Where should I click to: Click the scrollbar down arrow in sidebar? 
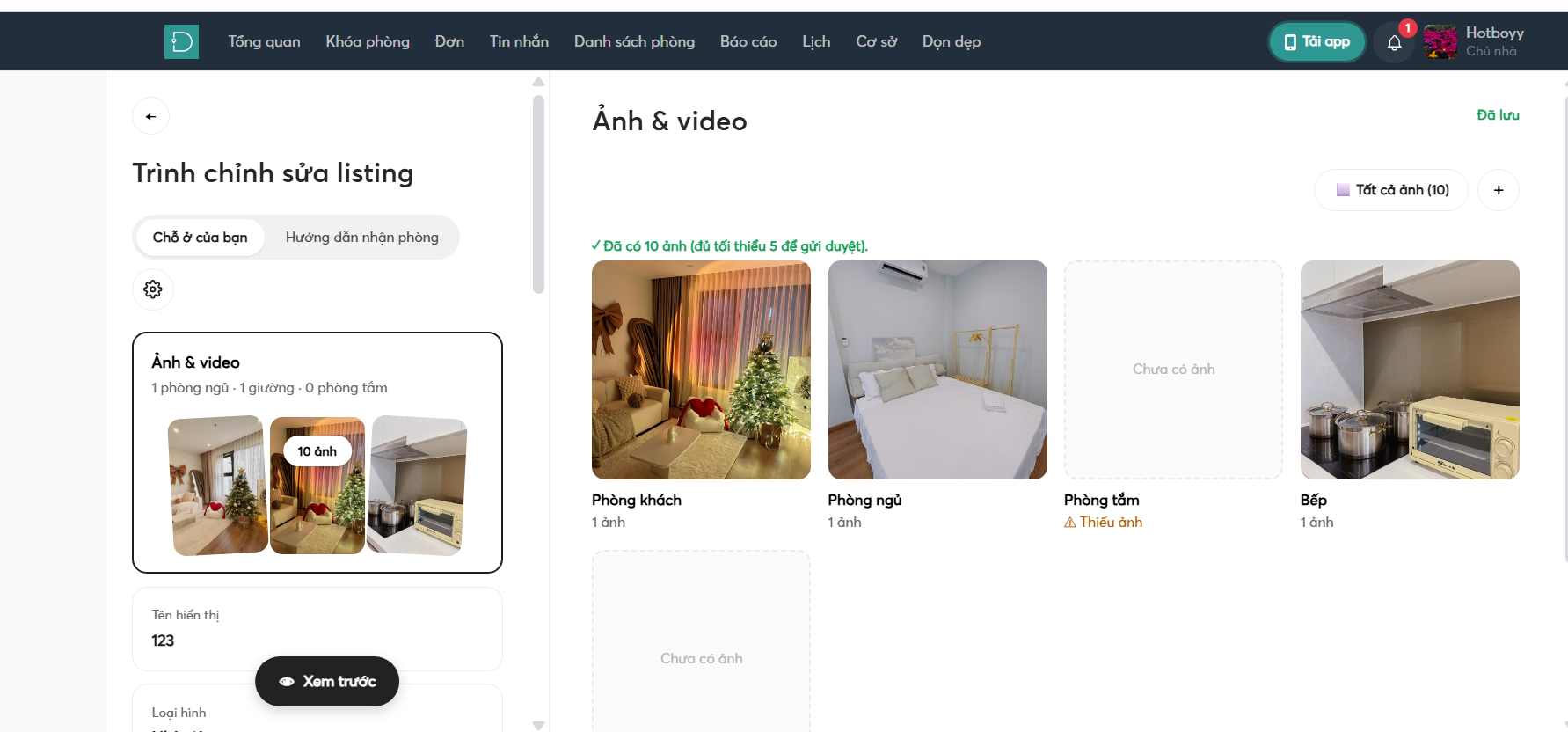pyautogui.click(x=539, y=726)
